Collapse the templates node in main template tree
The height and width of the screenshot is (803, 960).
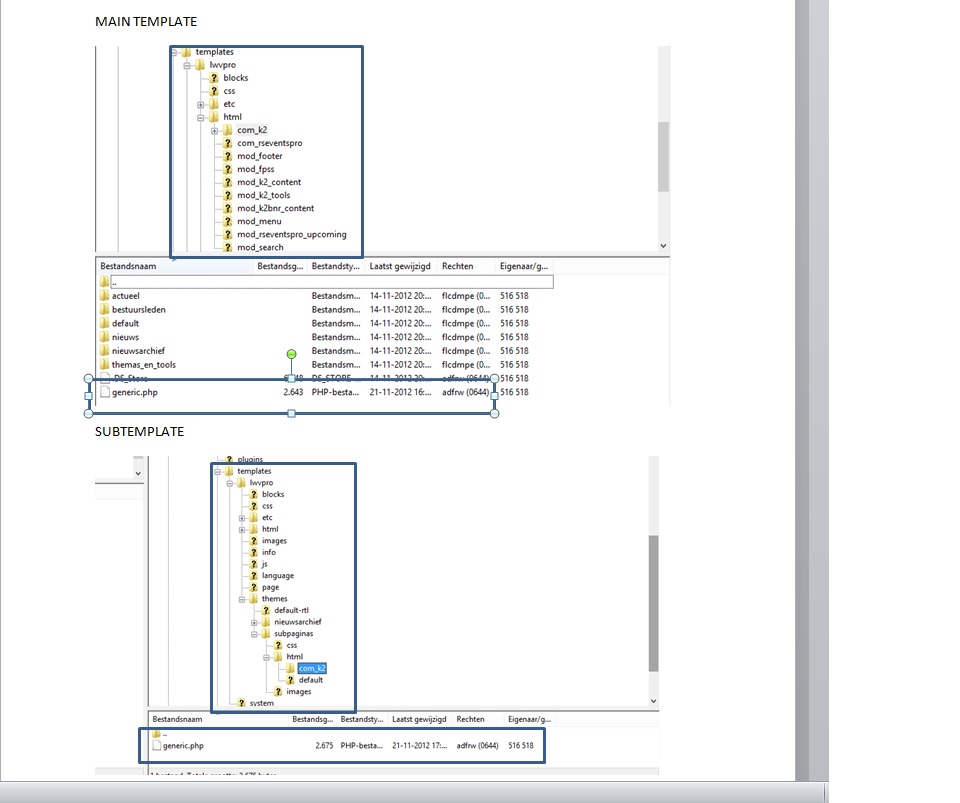[173, 52]
